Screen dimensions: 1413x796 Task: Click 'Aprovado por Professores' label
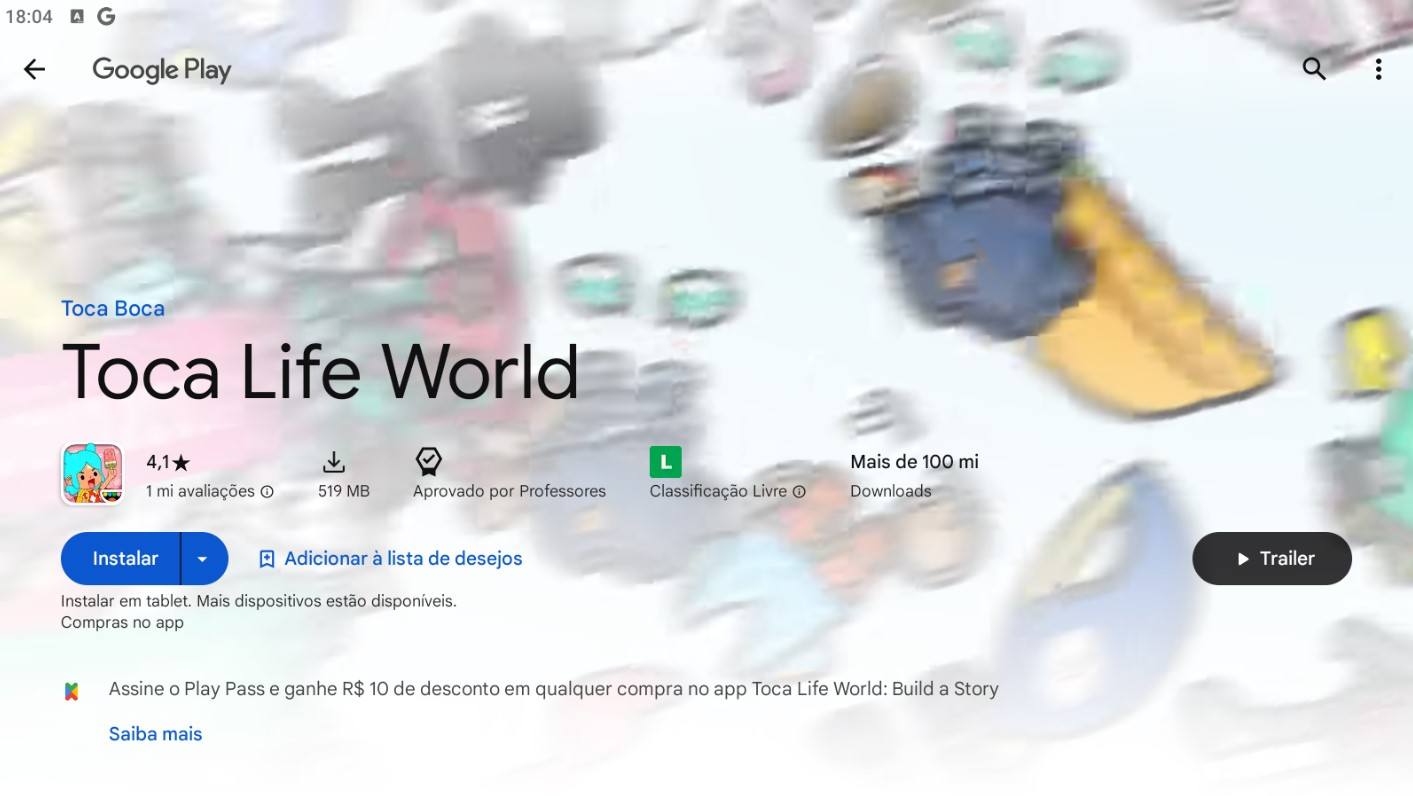pos(509,491)
